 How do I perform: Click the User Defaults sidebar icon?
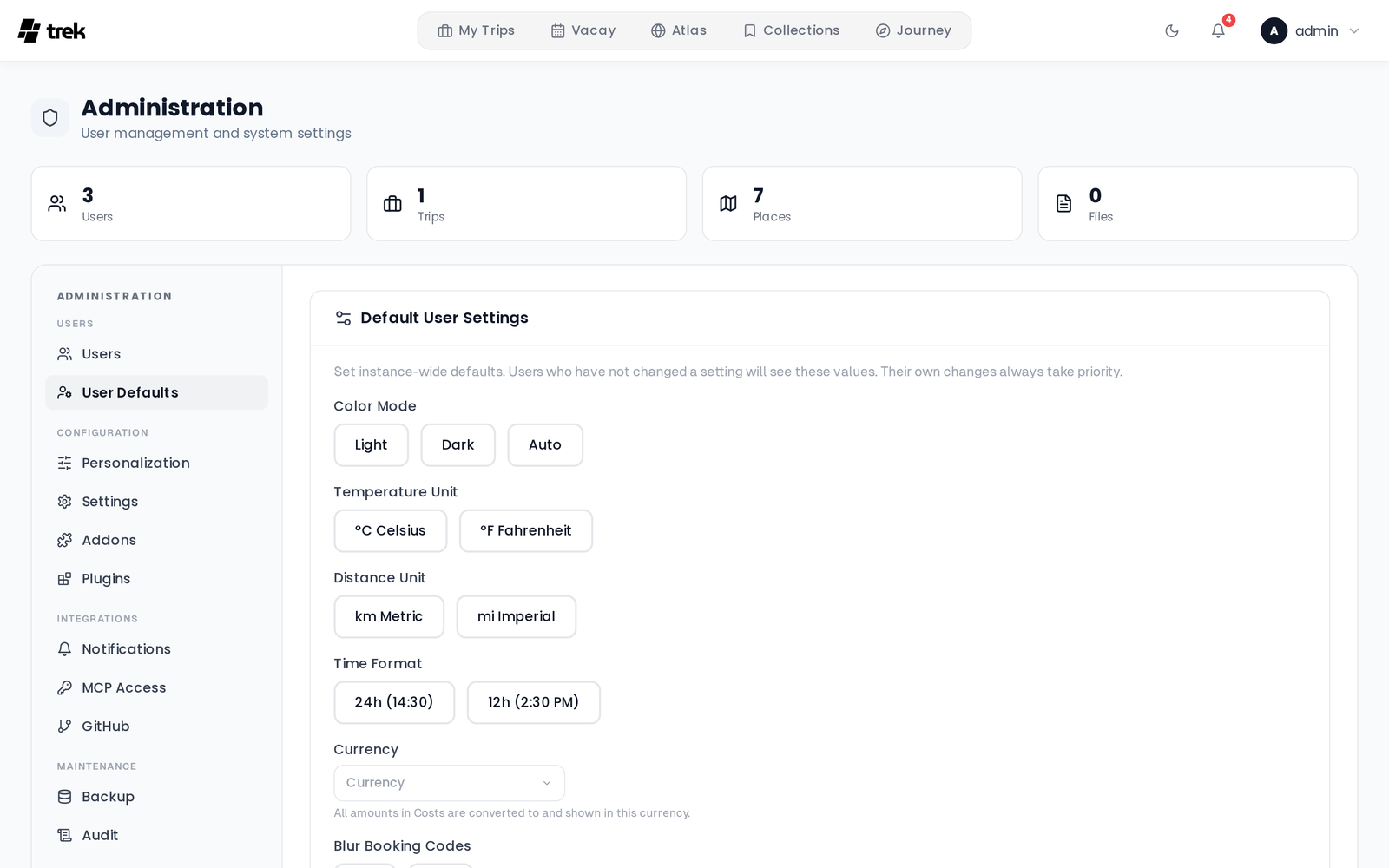tap(64, 392)
